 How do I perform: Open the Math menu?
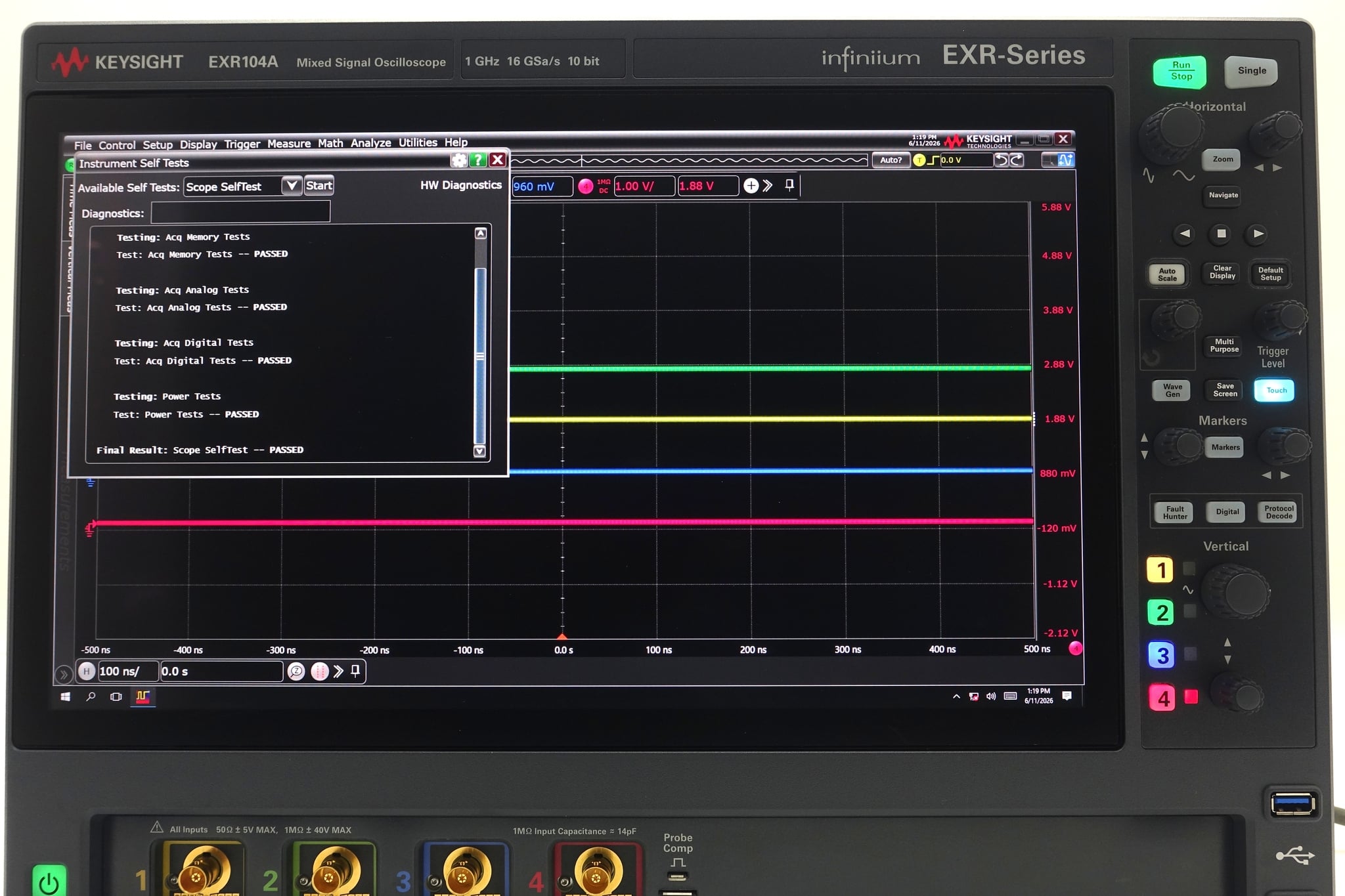coord(330,143)
